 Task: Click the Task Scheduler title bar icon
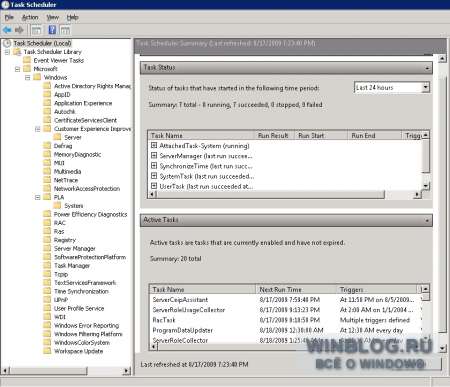pos(5,5)
